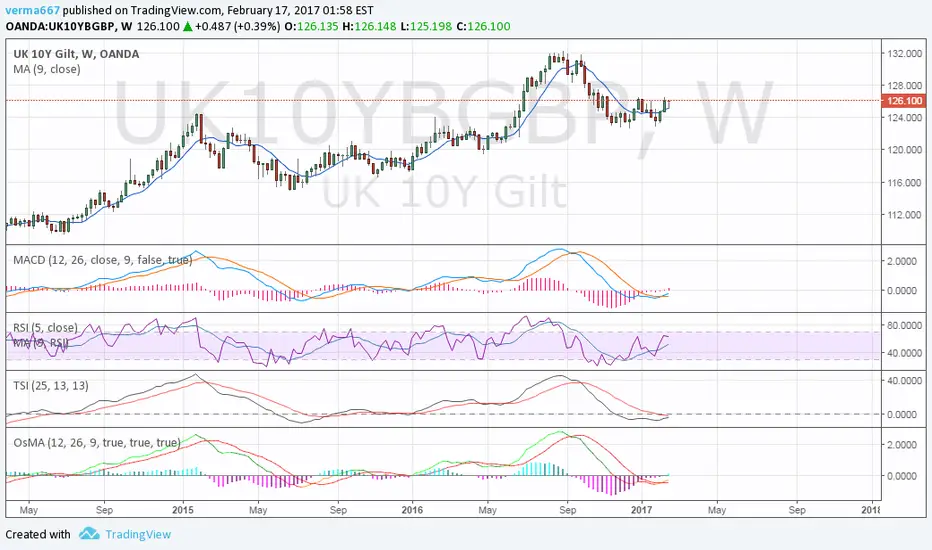Click the green up-arrow price change icon
Image resolution: width=932 pixels, height=550 pixels.
click(187, 26)
